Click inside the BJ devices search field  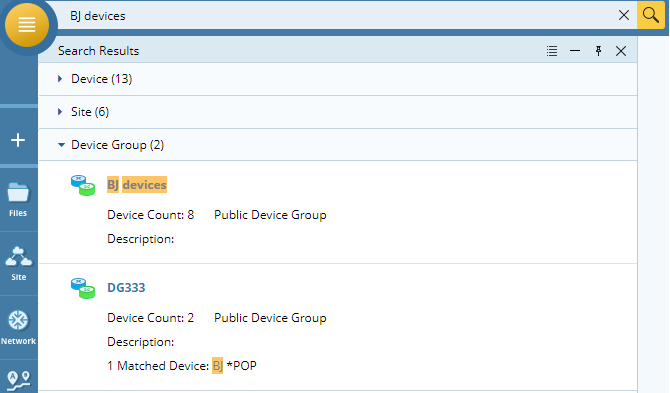[338, 16]
